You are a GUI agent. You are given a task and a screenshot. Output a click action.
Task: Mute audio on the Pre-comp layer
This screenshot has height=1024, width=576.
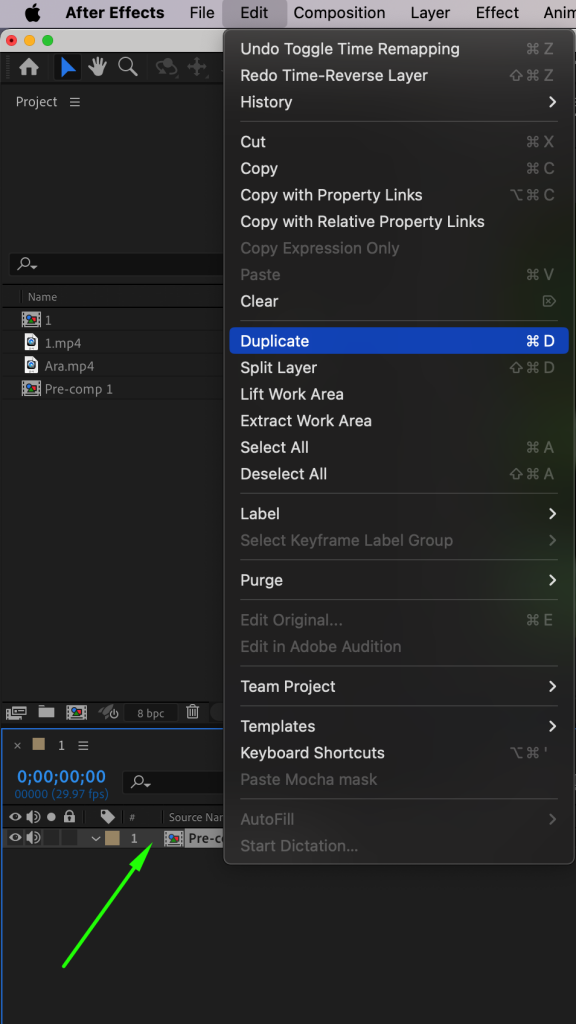click(32, 838)
